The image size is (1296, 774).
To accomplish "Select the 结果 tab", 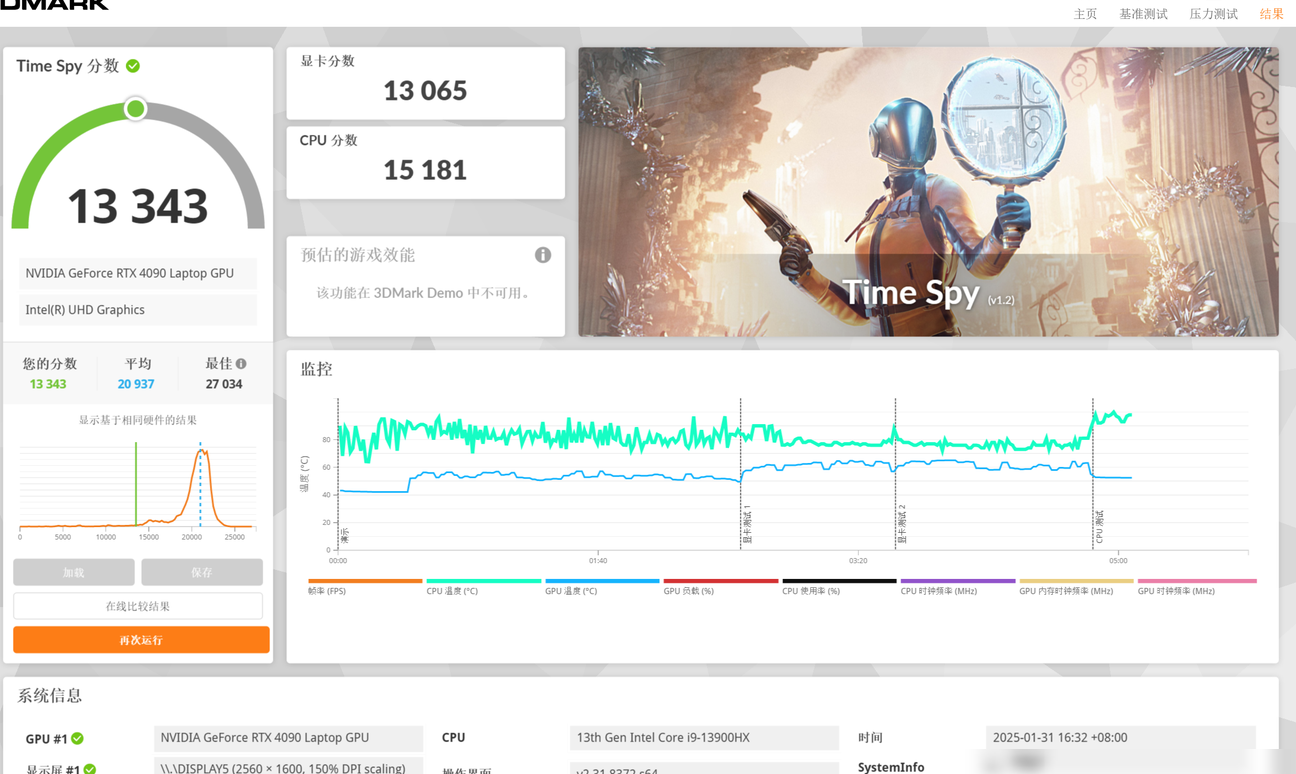I will click(1271, 14).
